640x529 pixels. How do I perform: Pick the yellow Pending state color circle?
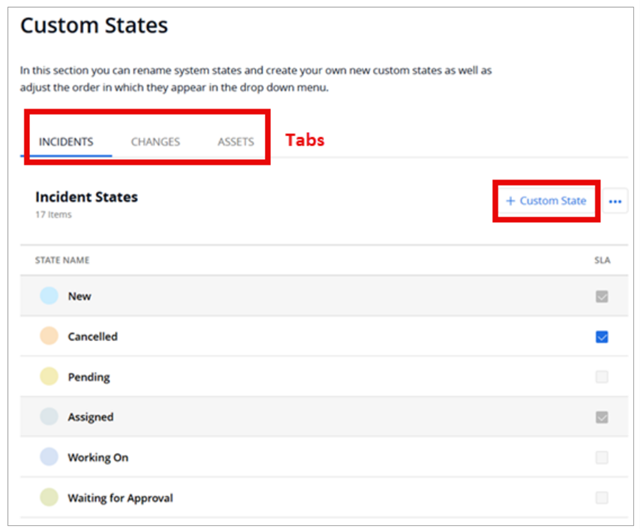(49, 377)
